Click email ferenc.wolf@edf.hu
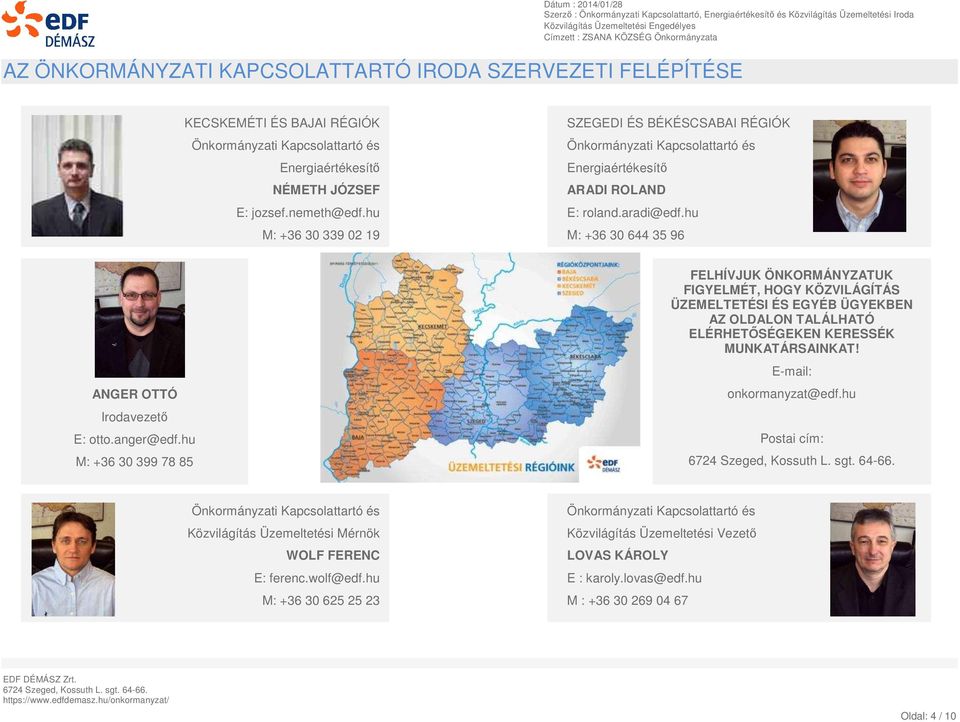The image size is (960, 722). point(324,578)
